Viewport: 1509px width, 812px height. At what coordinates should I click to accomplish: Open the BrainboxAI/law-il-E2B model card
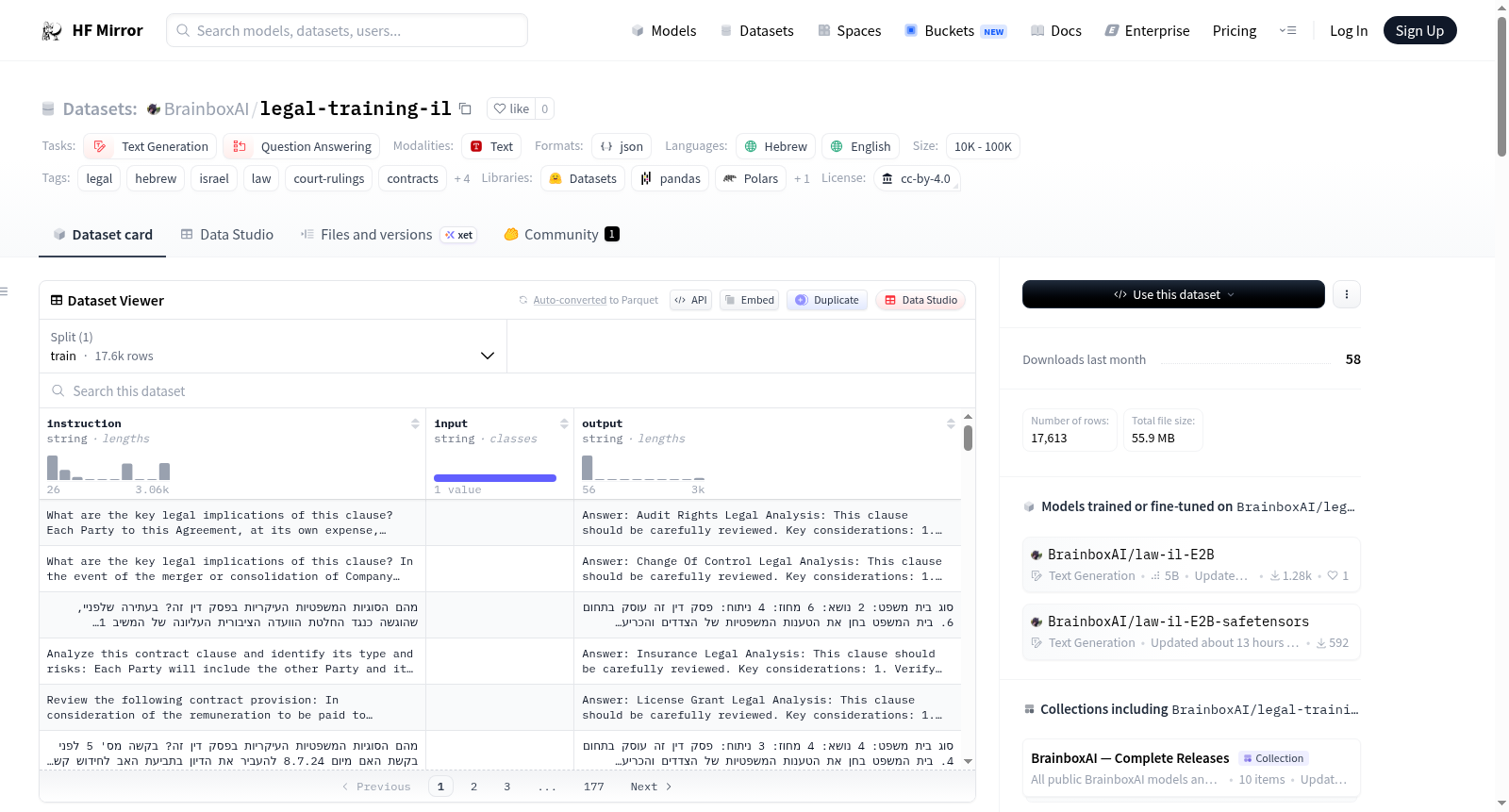coord(1191,564)
